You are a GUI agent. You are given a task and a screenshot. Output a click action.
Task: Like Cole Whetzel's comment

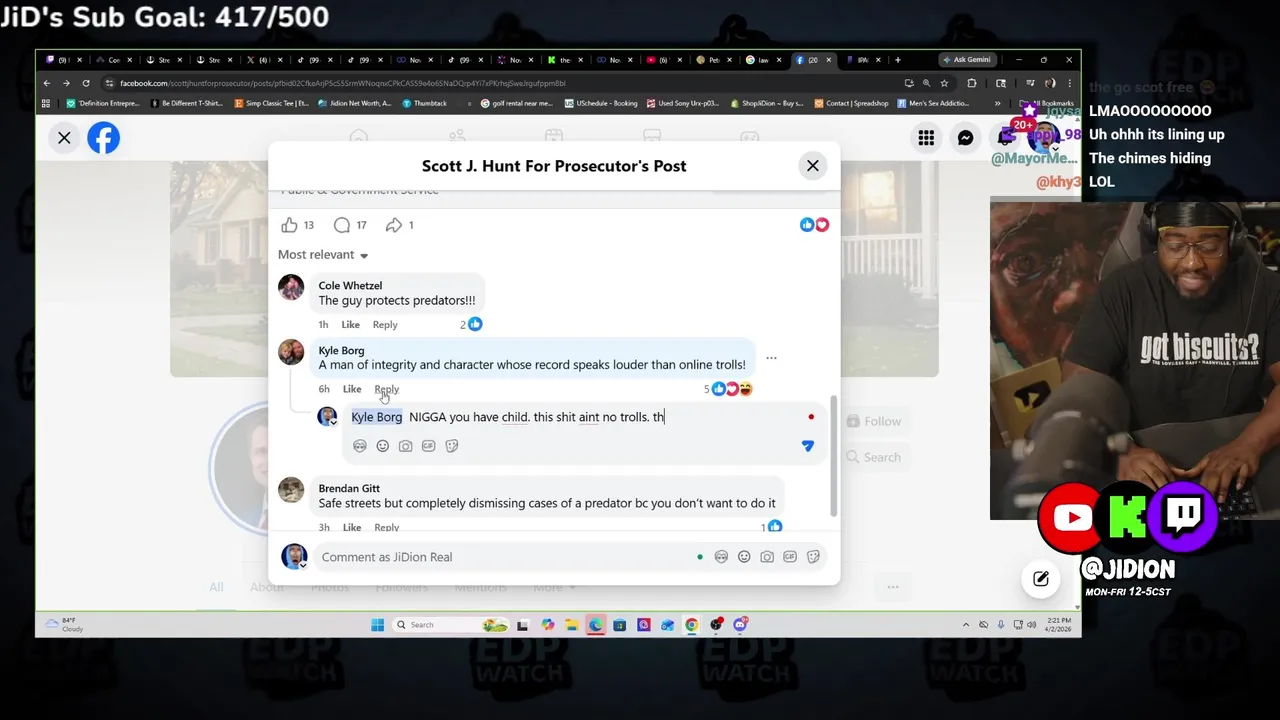click(x=350, y=325)
